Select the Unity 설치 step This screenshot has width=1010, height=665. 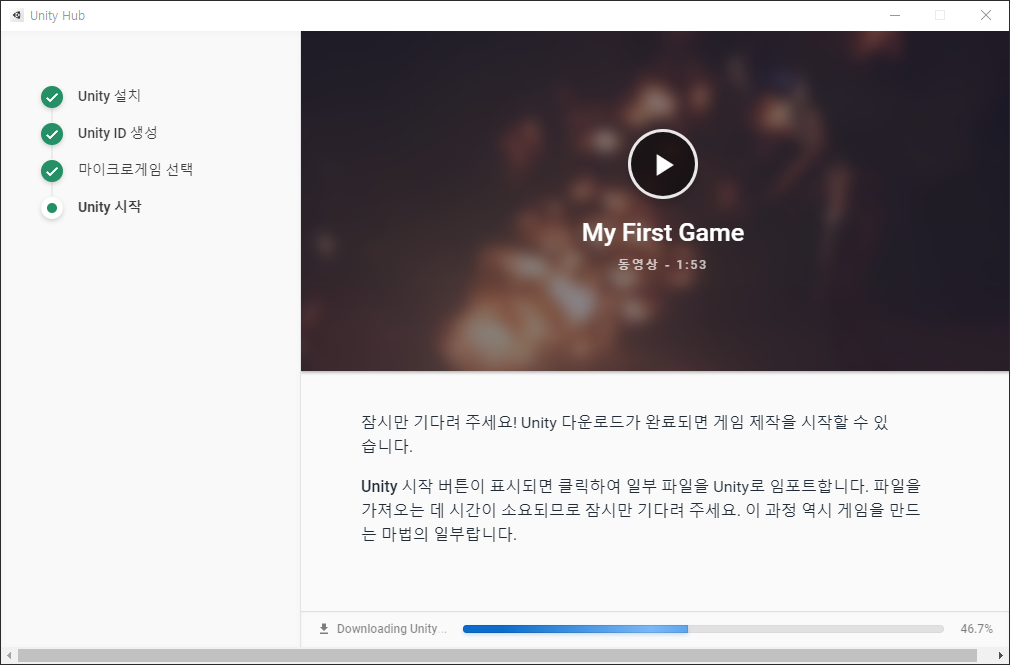tap(109, 96)
